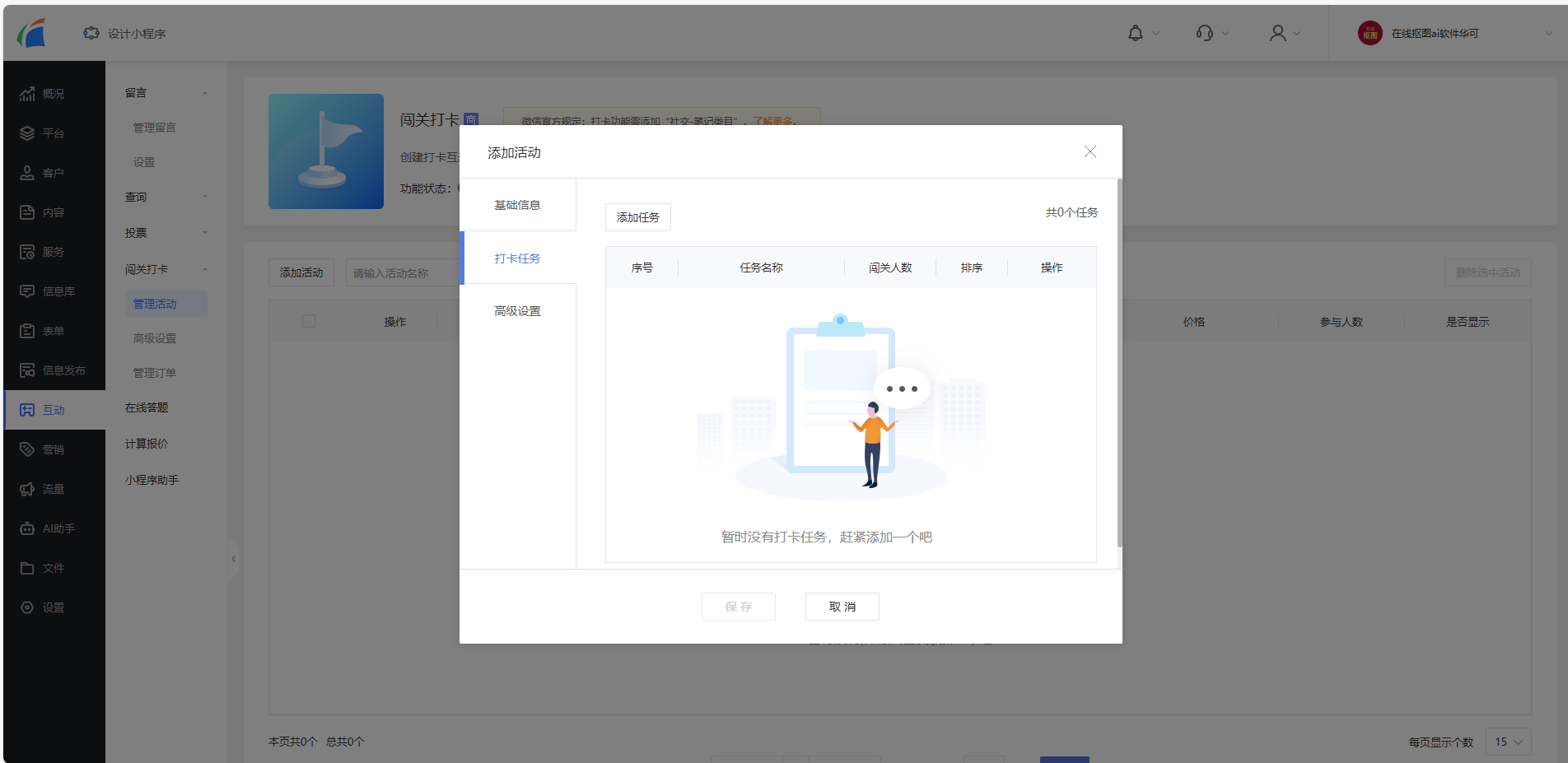The height and width of the screenshot is (763, 1568).
Task: Click the user profile icon
Action: (x=1277, y=33)
